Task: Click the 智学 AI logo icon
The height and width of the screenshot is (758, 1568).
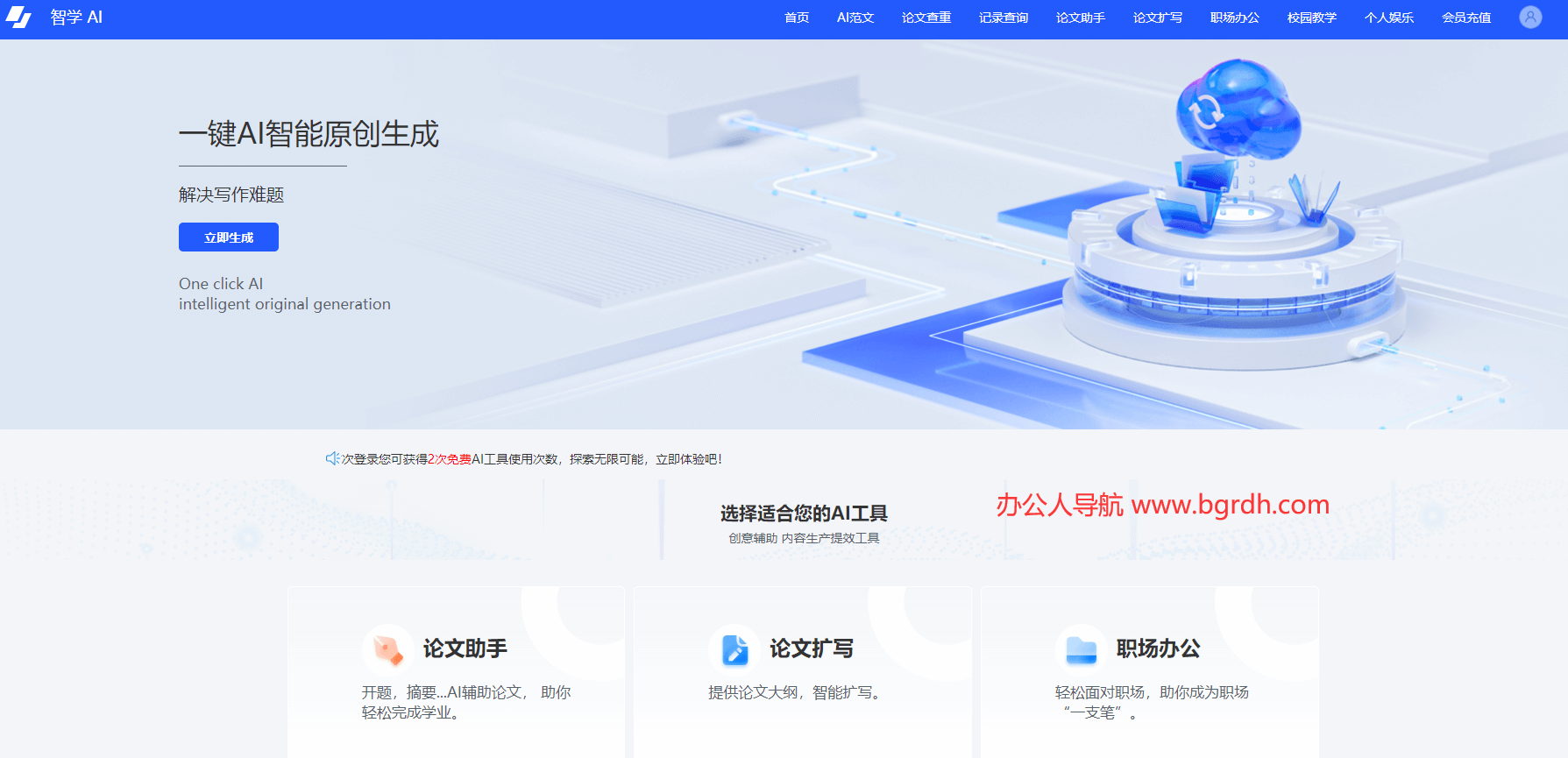Action: pos(18,18)
